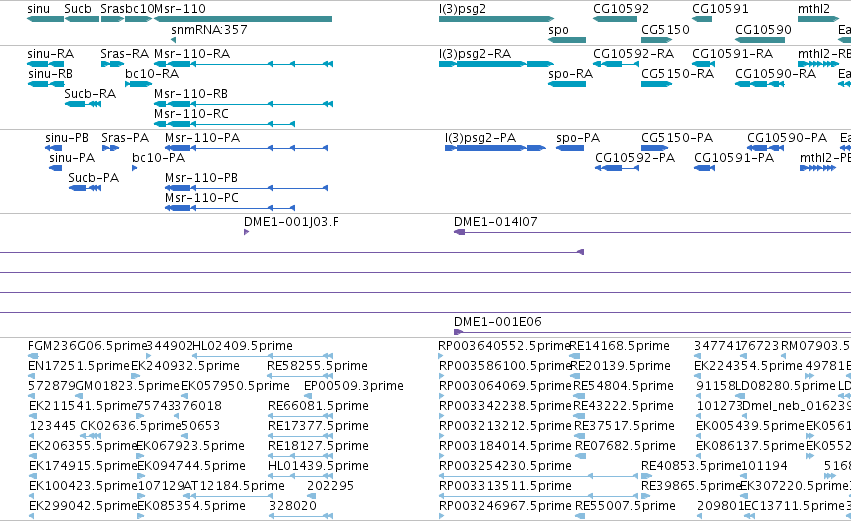Click the CG5150-PA protein label

click(677, 138)
